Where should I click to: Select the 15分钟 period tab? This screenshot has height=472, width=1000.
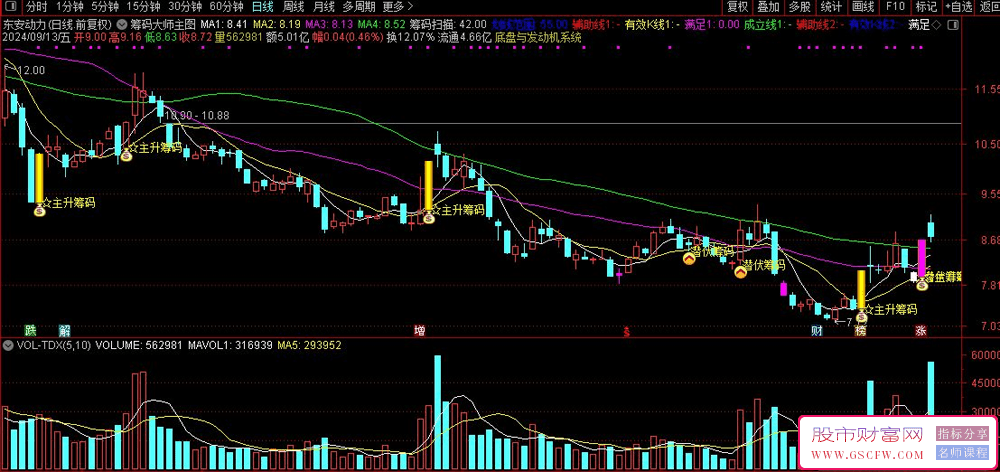(142, 7)
